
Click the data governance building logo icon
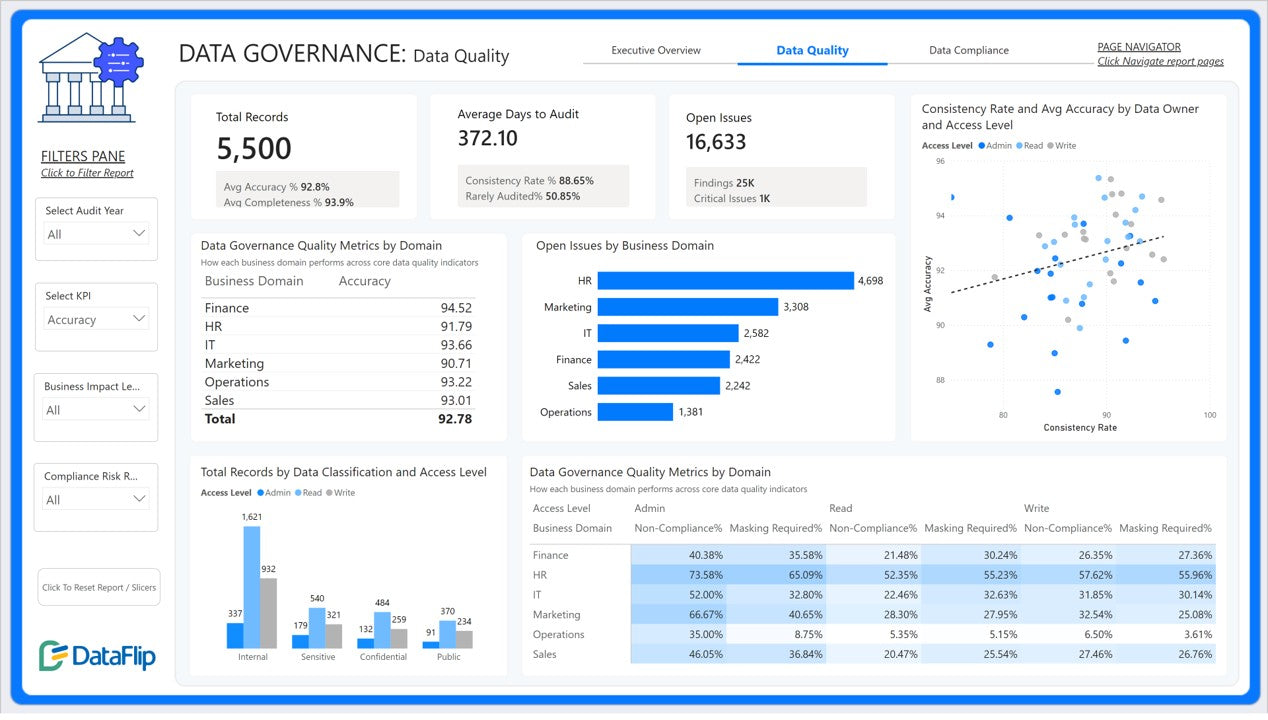(91, 78)
